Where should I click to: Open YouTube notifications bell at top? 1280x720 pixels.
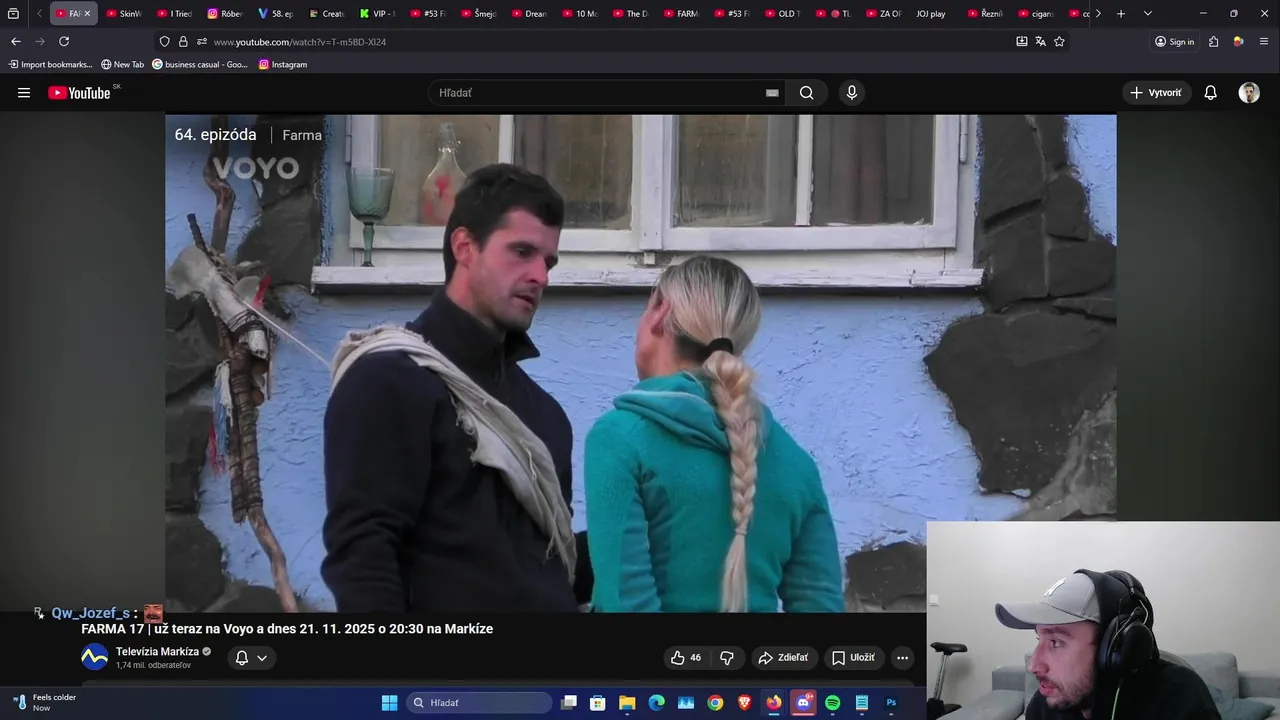[1210, 93]
